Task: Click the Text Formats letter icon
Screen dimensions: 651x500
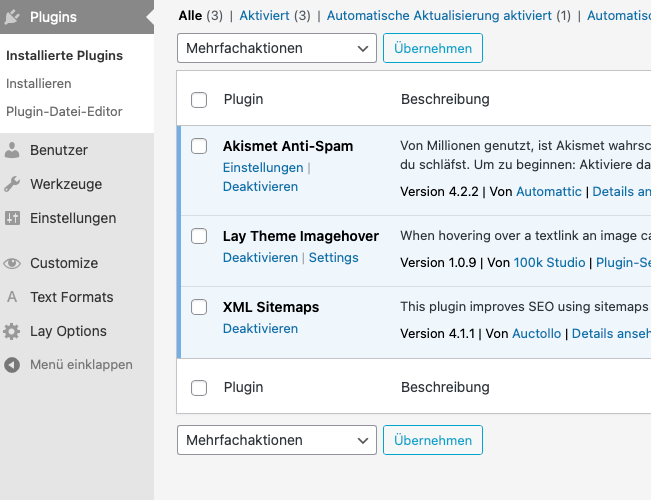Action: pyautogui.click(x=12, y=297)
